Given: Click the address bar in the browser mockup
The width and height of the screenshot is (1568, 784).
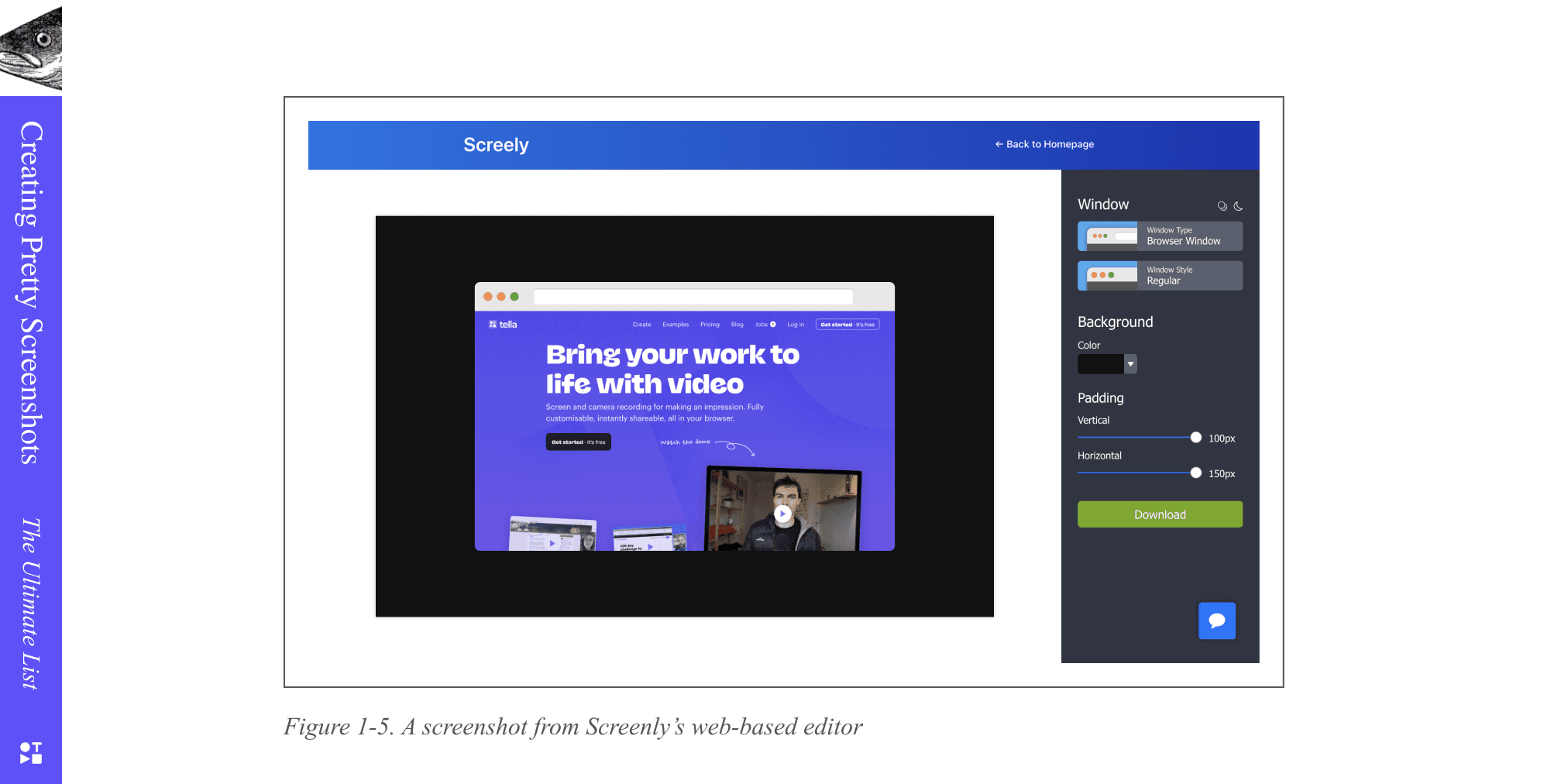Looking at the screenshot, I should tap(693, 297).
